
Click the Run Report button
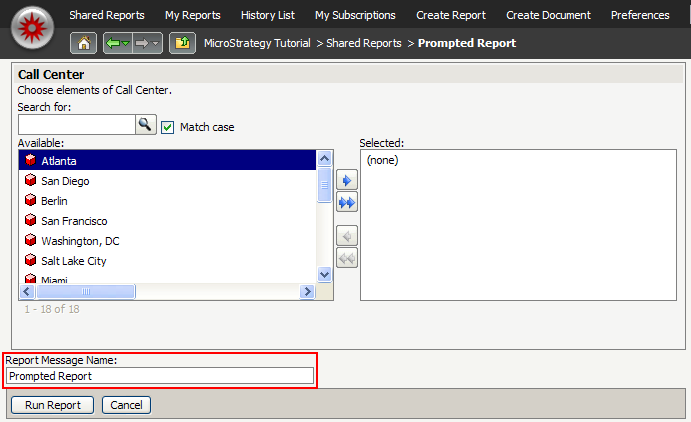coord(52,405)
